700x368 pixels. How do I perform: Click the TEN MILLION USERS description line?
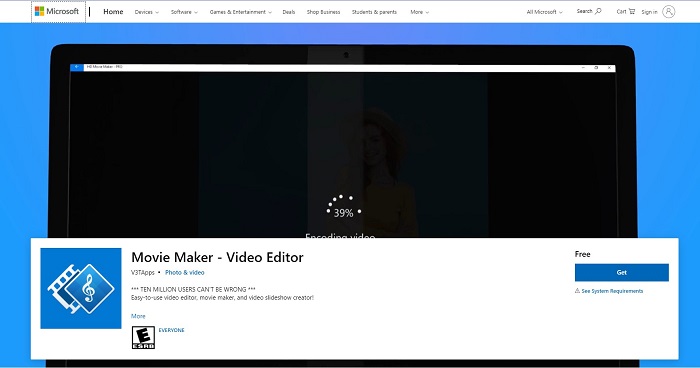pos(193,289)
